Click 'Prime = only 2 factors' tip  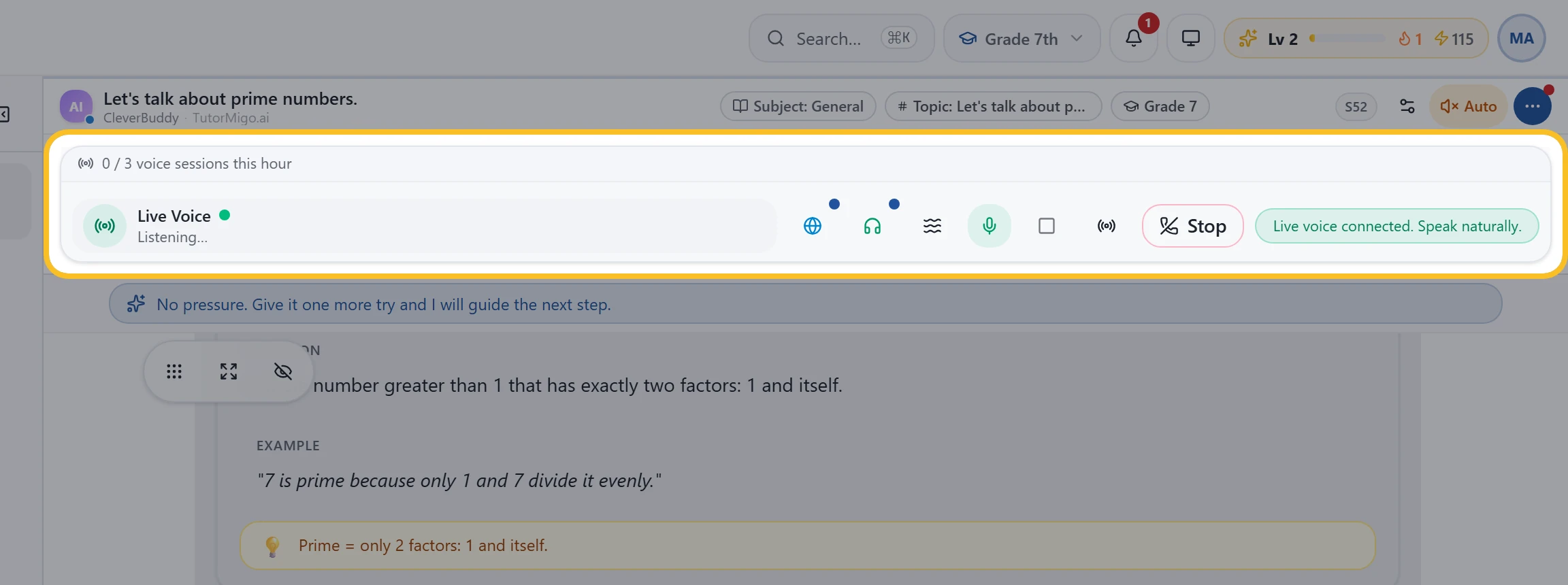click(423, 546)
